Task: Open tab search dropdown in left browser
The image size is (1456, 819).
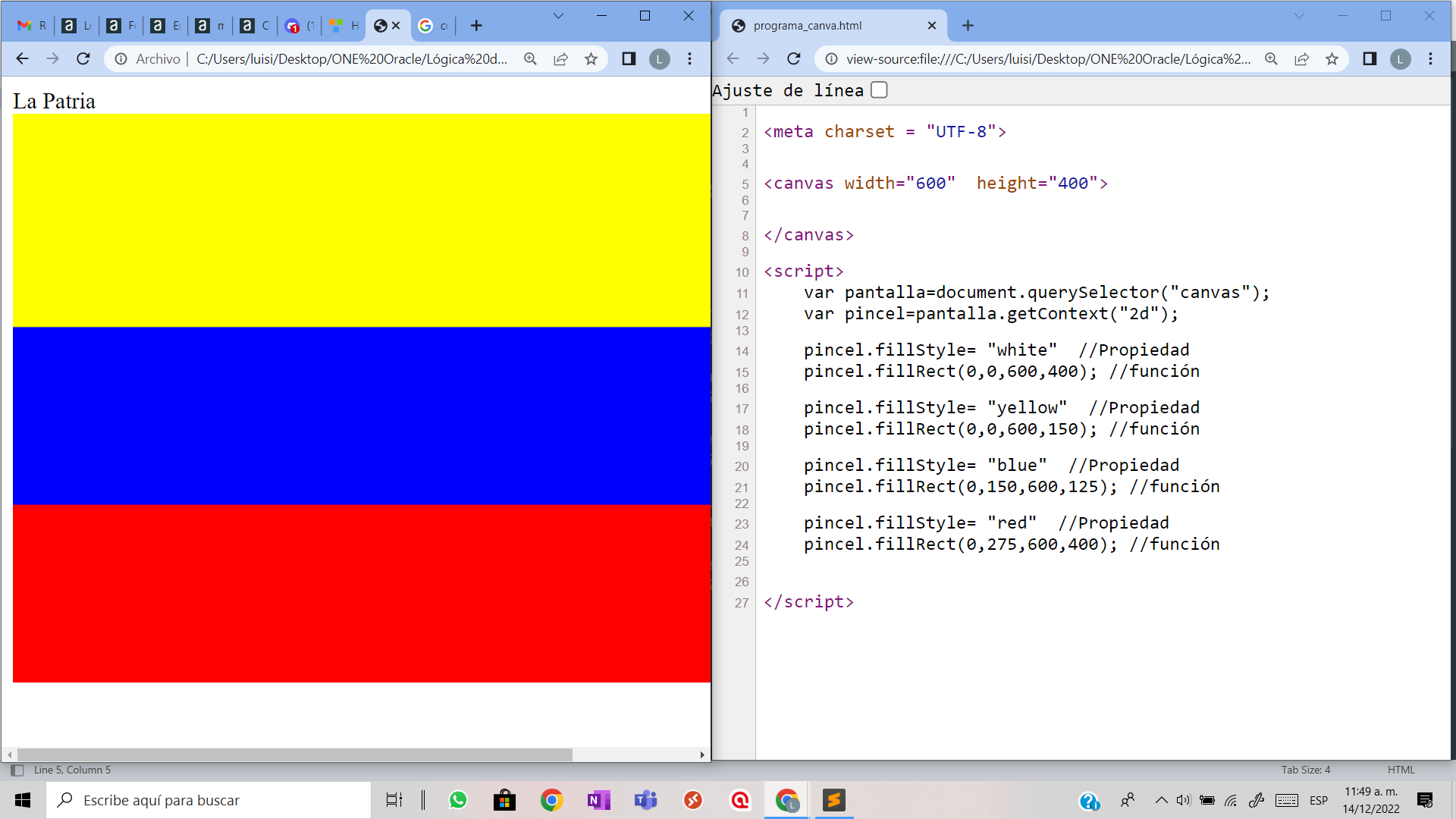Action: pos(558,16)
